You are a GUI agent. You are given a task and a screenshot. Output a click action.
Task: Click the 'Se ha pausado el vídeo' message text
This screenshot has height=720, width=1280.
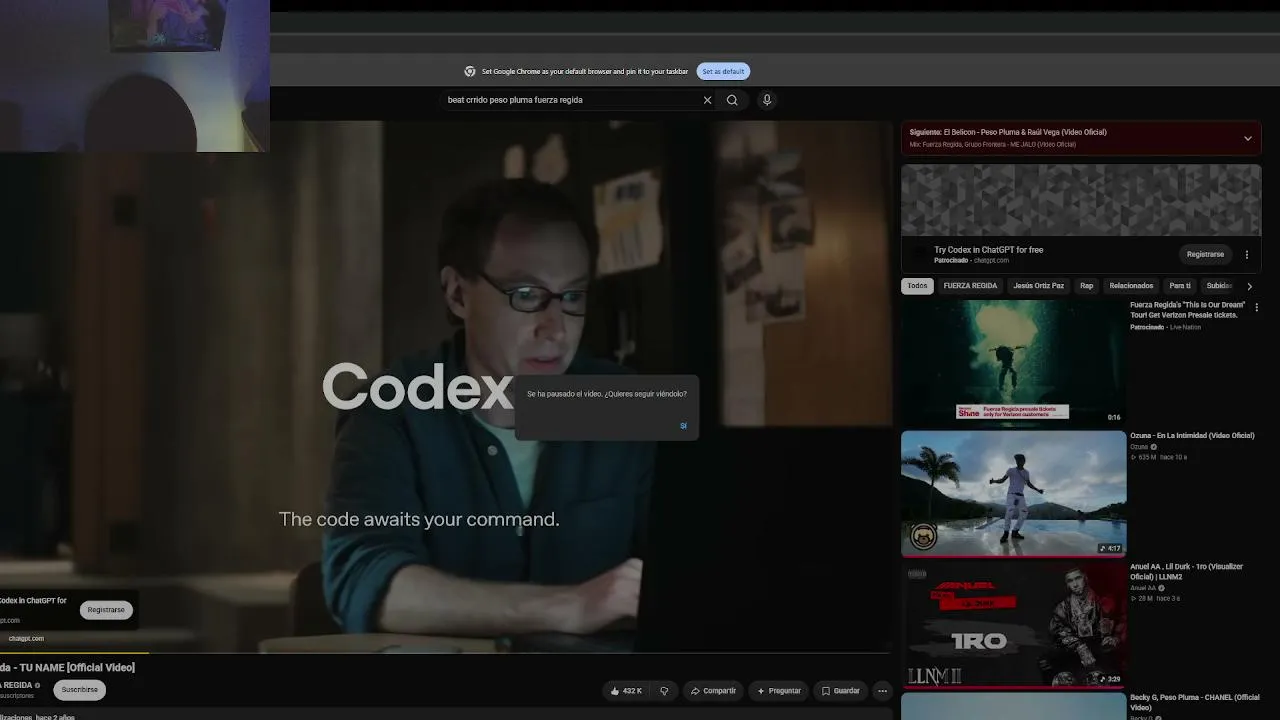point(607,394)
